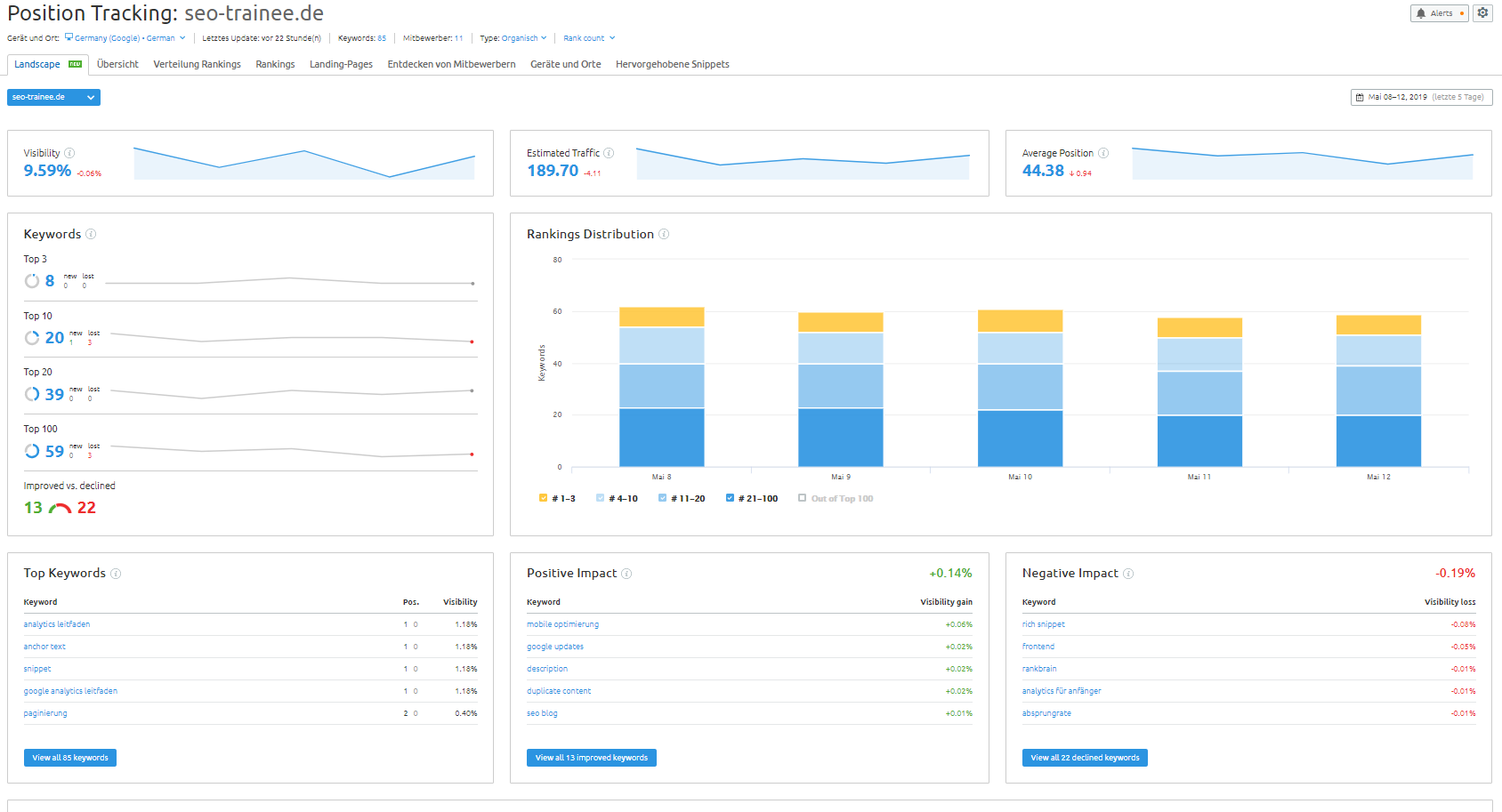The image size is (1502, 812).
Task: Click the info icon next to Negative Impact
Action: point(1129,574)
